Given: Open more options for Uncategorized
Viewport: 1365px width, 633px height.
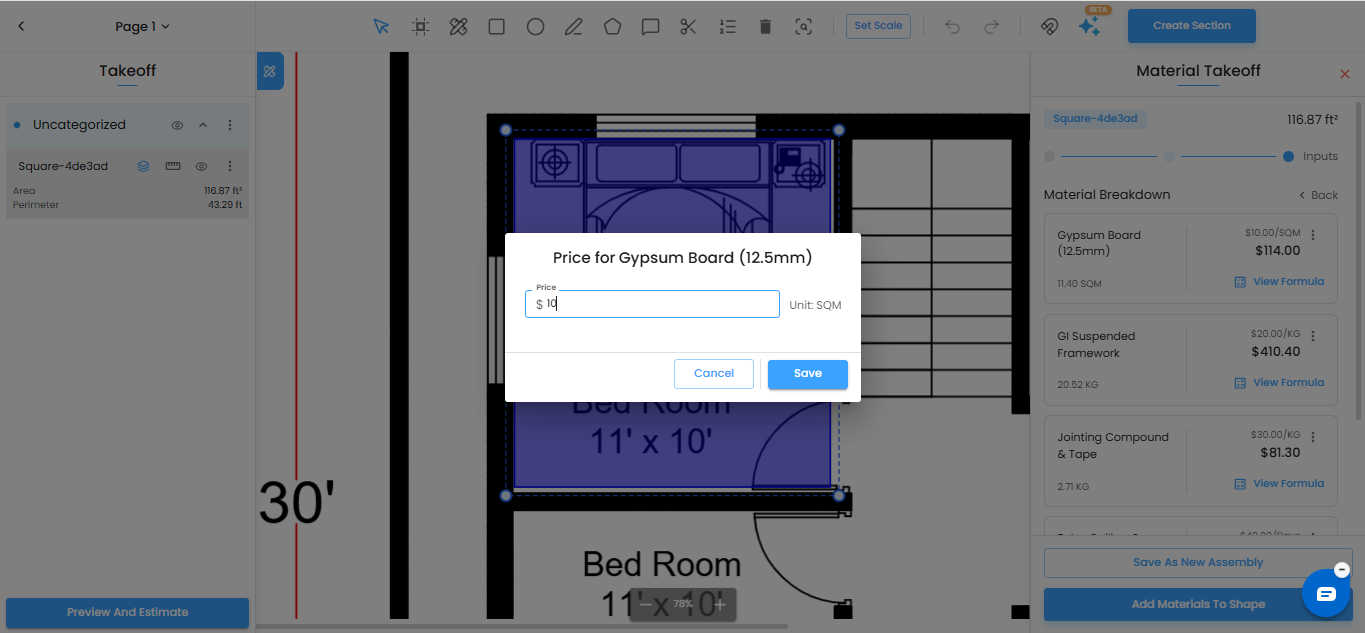Looking at the screenshot, I should pyautogui.click(x=229, y=125).
